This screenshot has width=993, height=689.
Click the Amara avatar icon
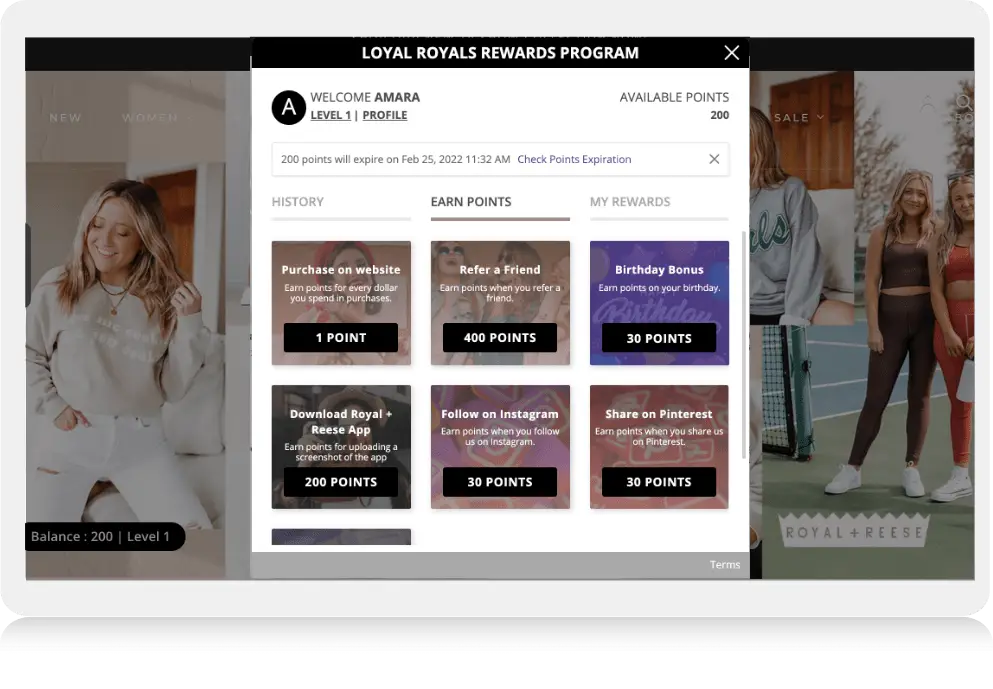[289, 107]
